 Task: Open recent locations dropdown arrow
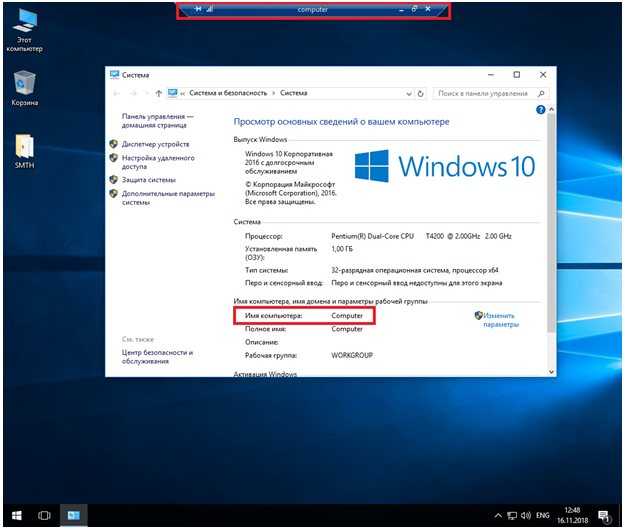(146, 93)
